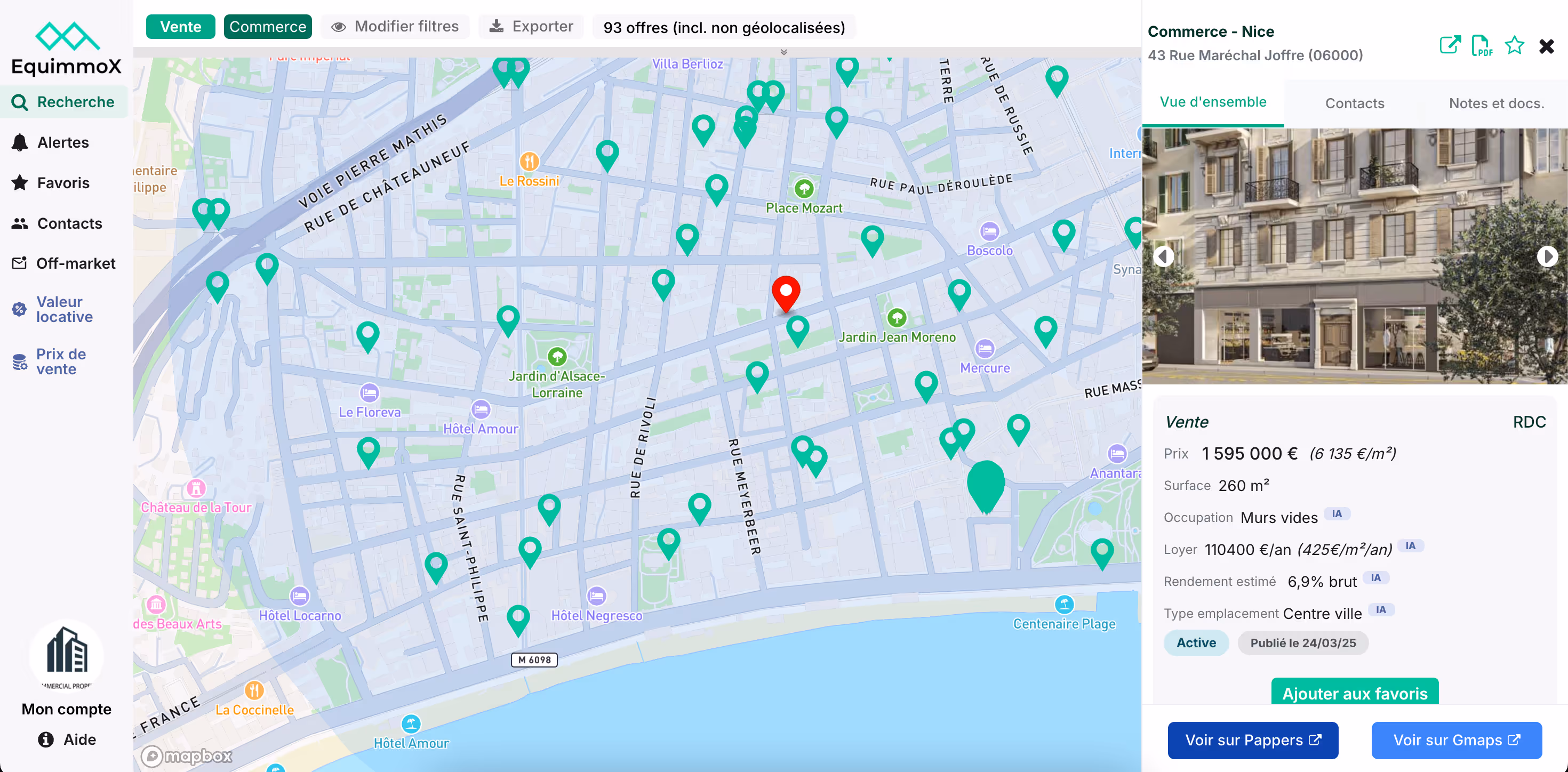Click the Hôtel Negresco hotel icon
The height and width of the screenshot is (772, 1568).
coord(596,596)
